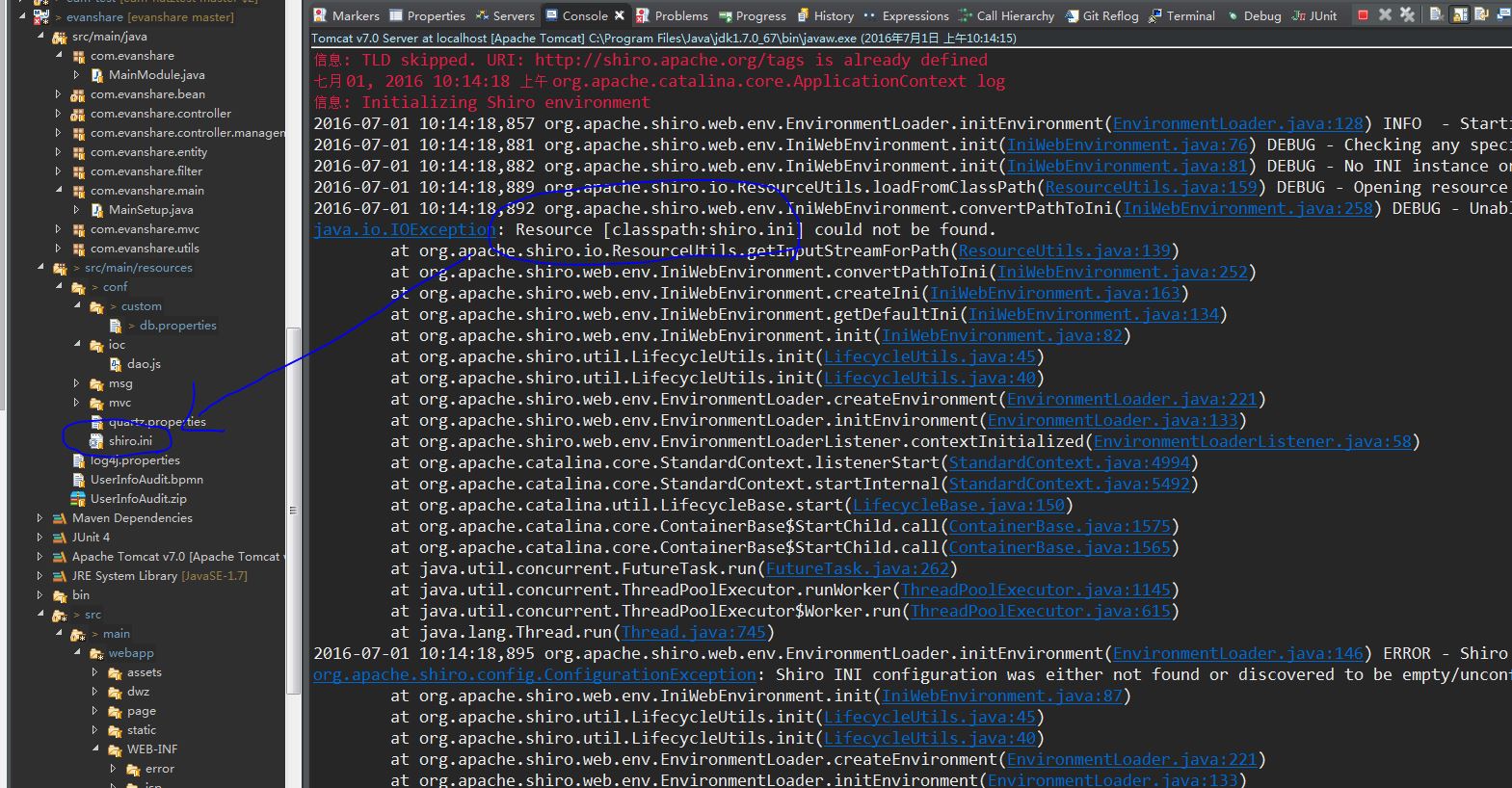Click the UserInfoAudit.bpmn file icon
The height and width of the screenshot is (788, 1512).
coord(79,480)
